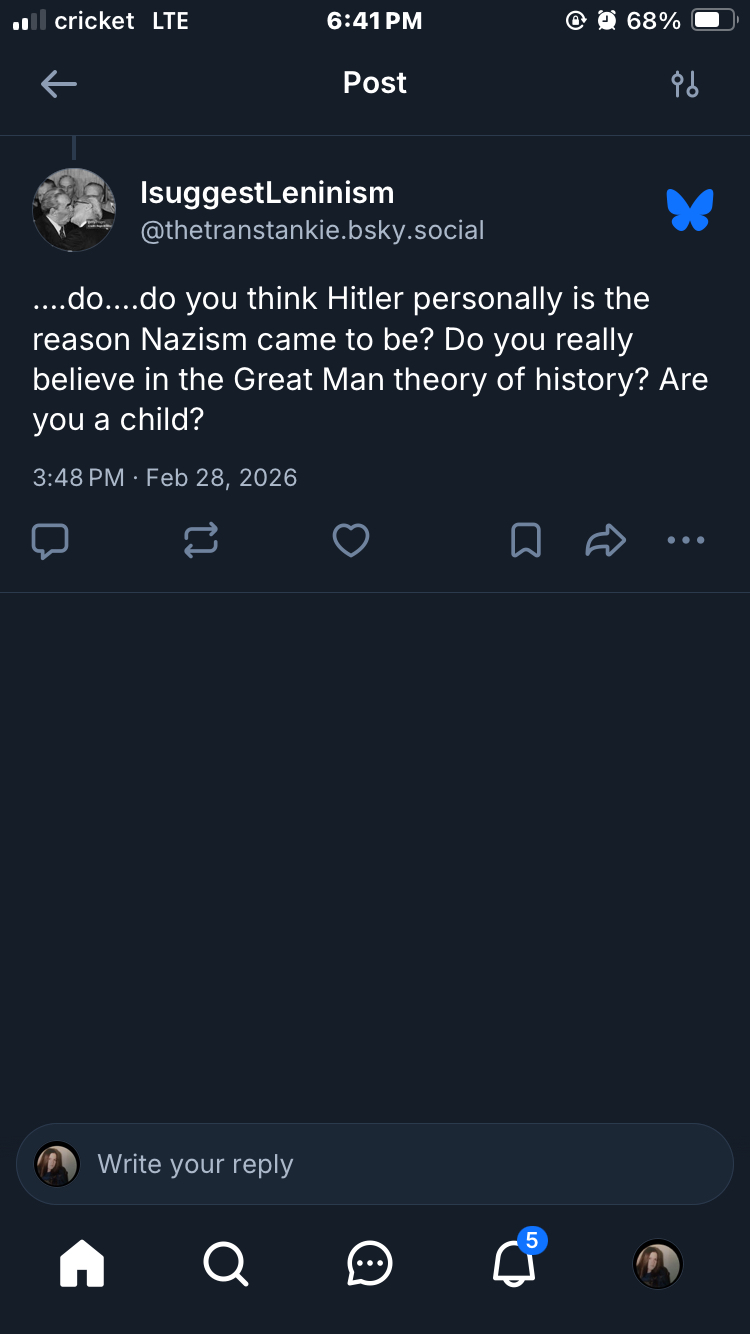
Task: Share the post via arrow icon
Action: click(x=605, y=541)
